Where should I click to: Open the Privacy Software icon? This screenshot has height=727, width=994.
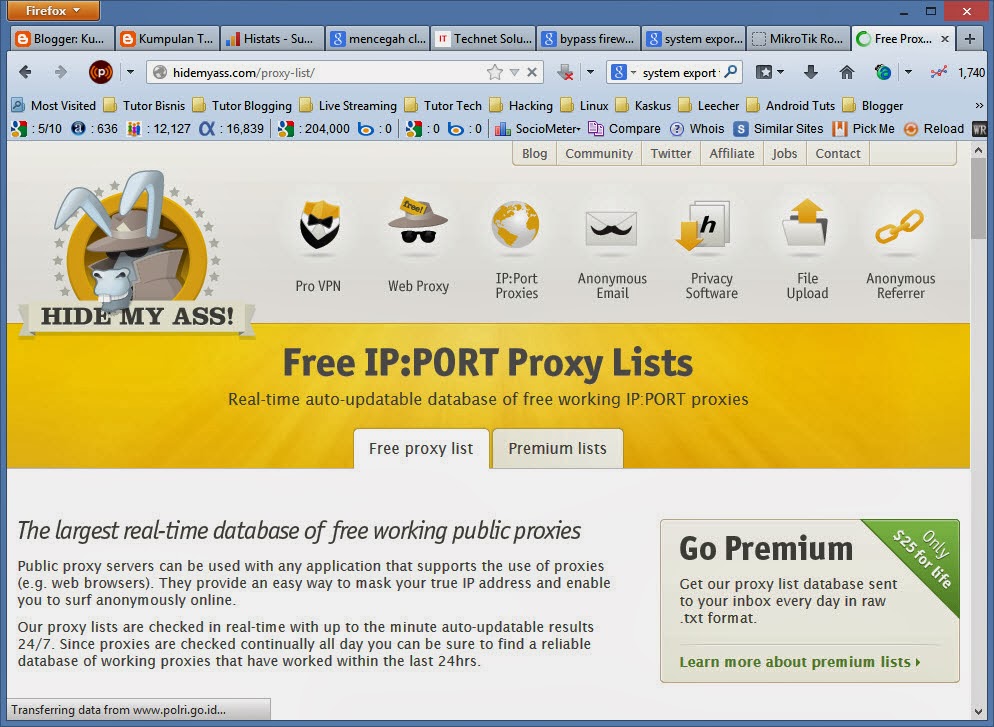click(710, 225)
